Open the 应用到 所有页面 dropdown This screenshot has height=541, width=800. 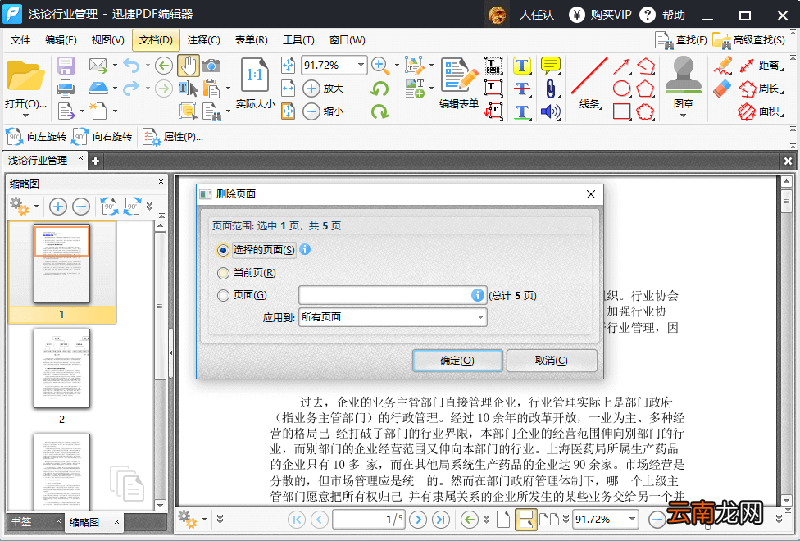coord(392,317)
